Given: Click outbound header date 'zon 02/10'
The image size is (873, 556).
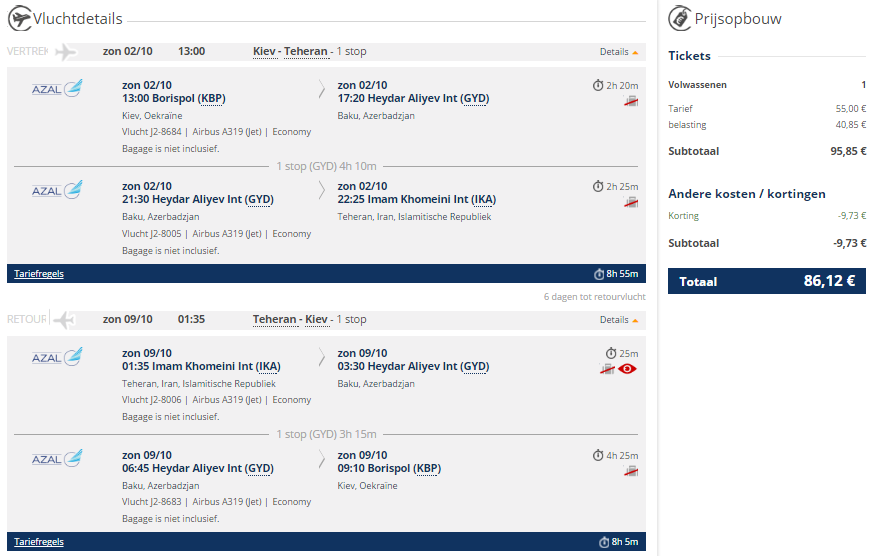Looking at the screenshot, I should click(127, 51).
